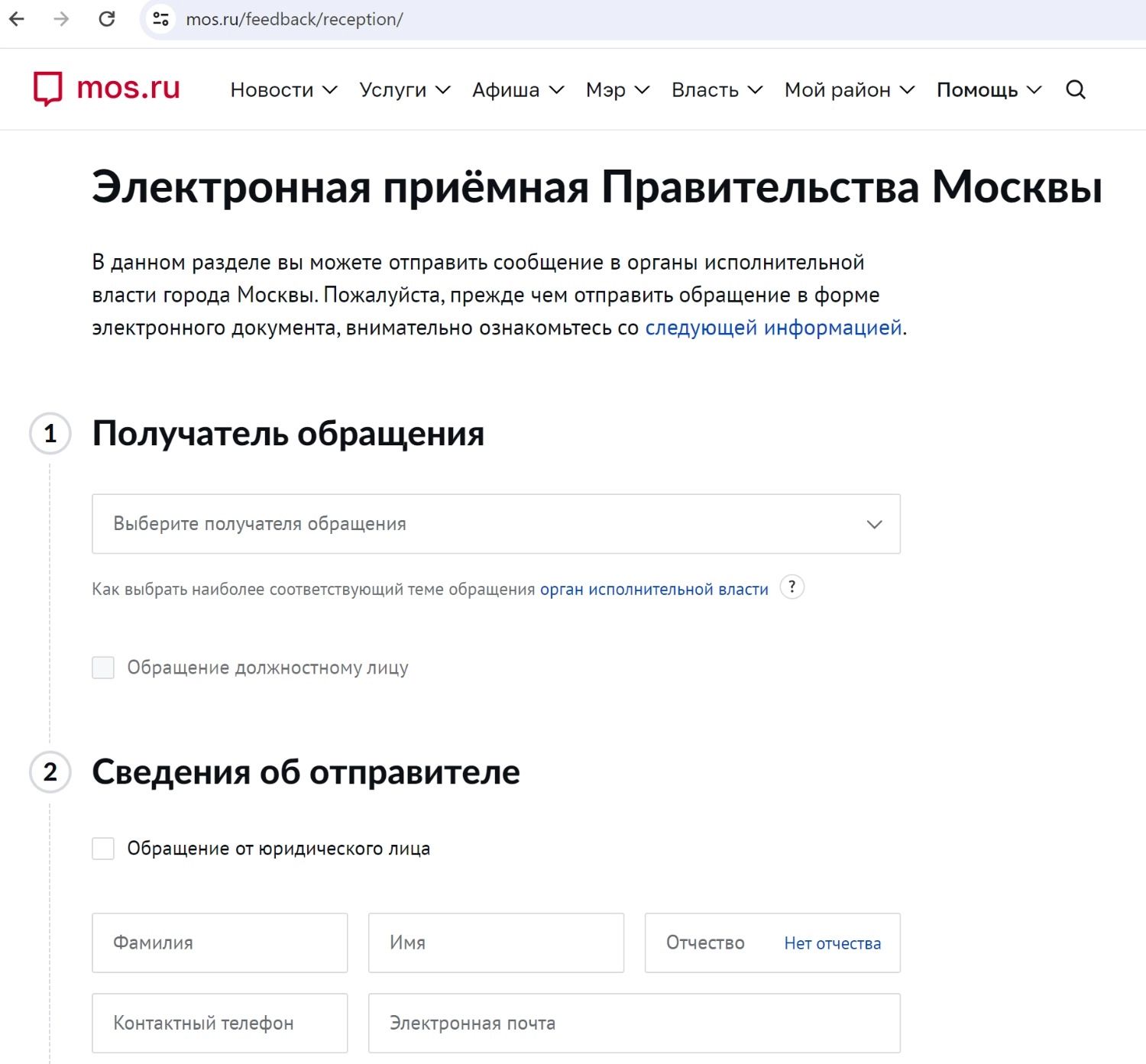Expand the 'Услуги' menu

pos(404,90)
